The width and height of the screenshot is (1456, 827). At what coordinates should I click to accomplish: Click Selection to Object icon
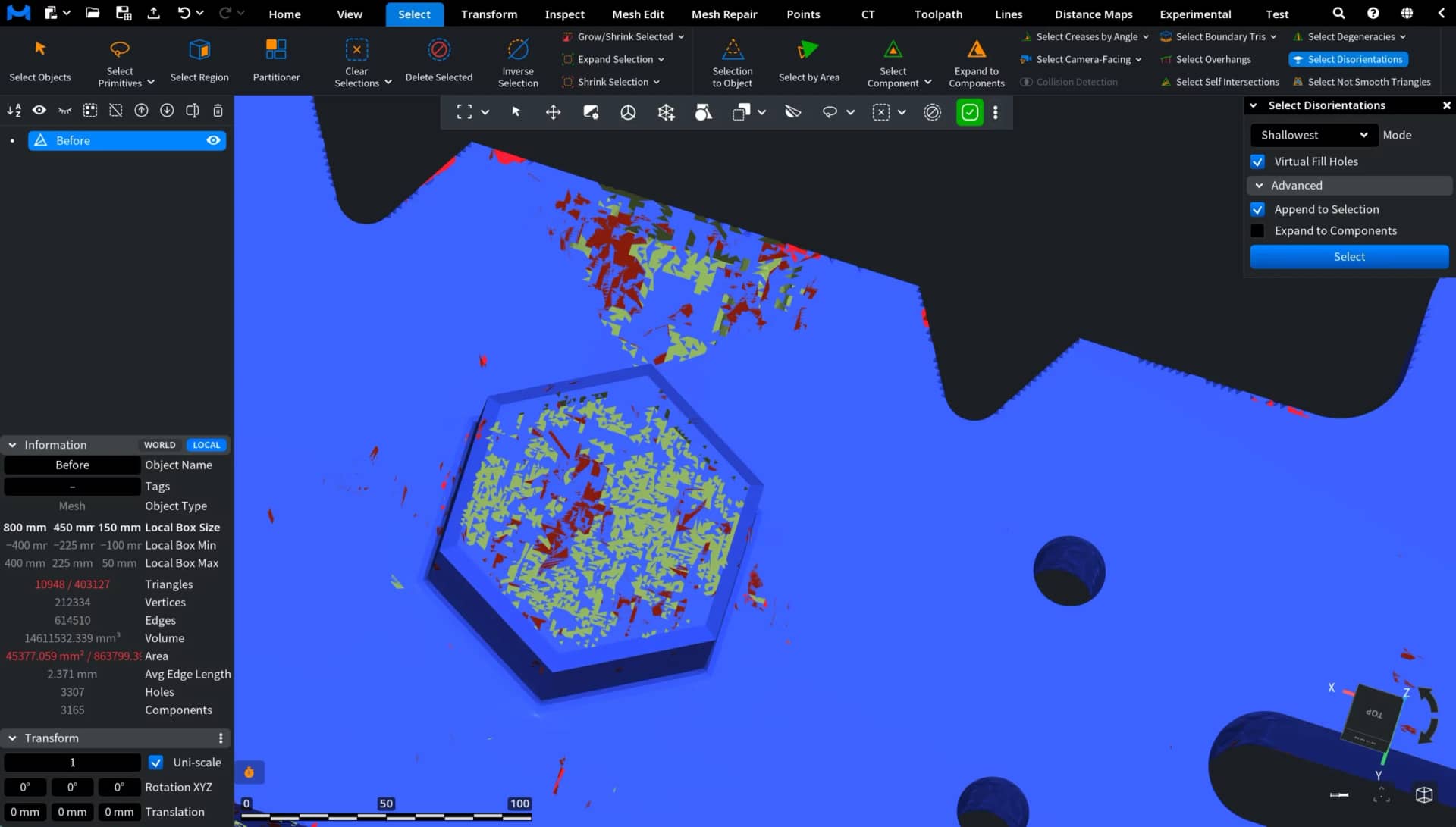pos(733,50)
